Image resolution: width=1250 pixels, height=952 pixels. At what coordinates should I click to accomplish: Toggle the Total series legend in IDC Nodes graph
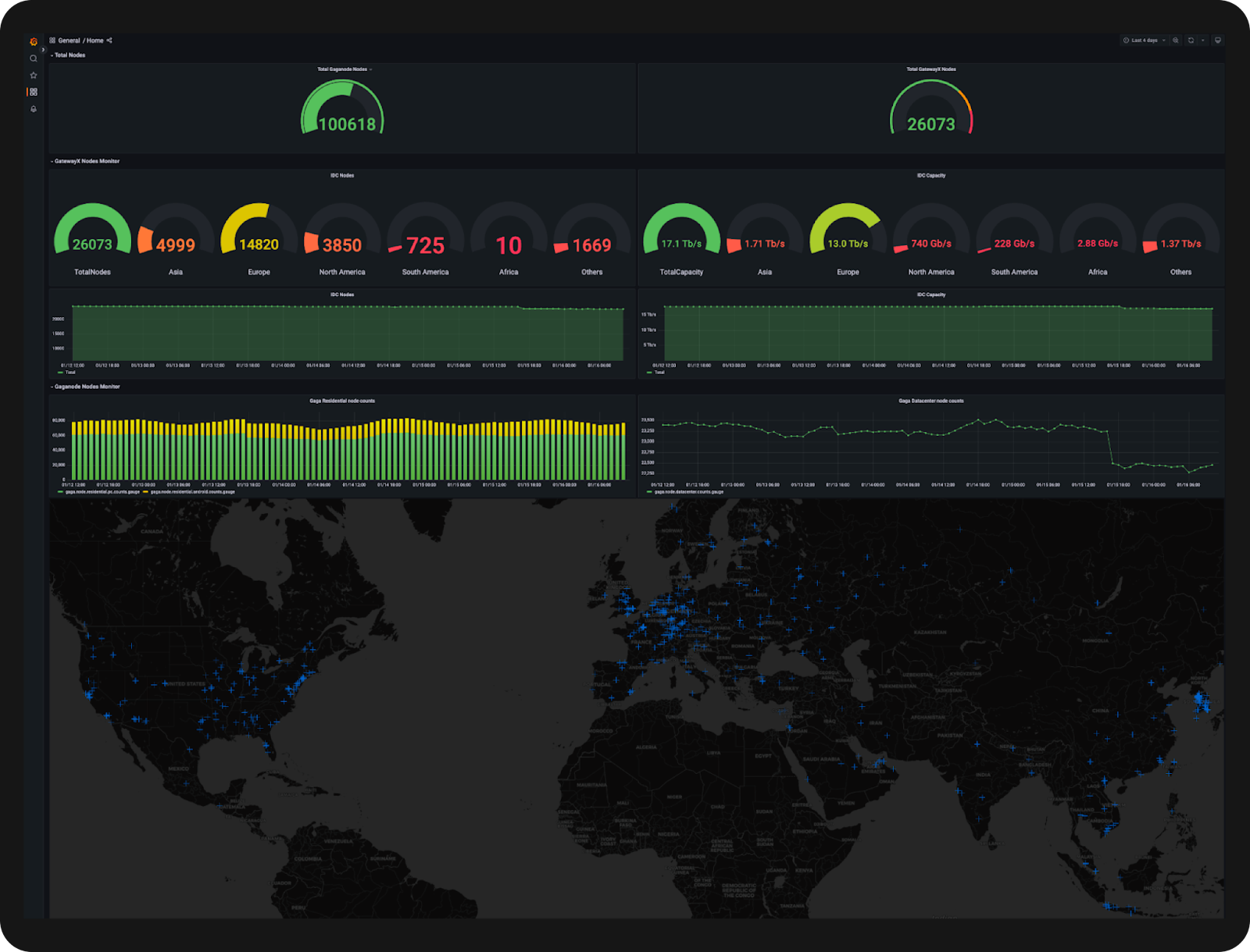tap(66, 373)
